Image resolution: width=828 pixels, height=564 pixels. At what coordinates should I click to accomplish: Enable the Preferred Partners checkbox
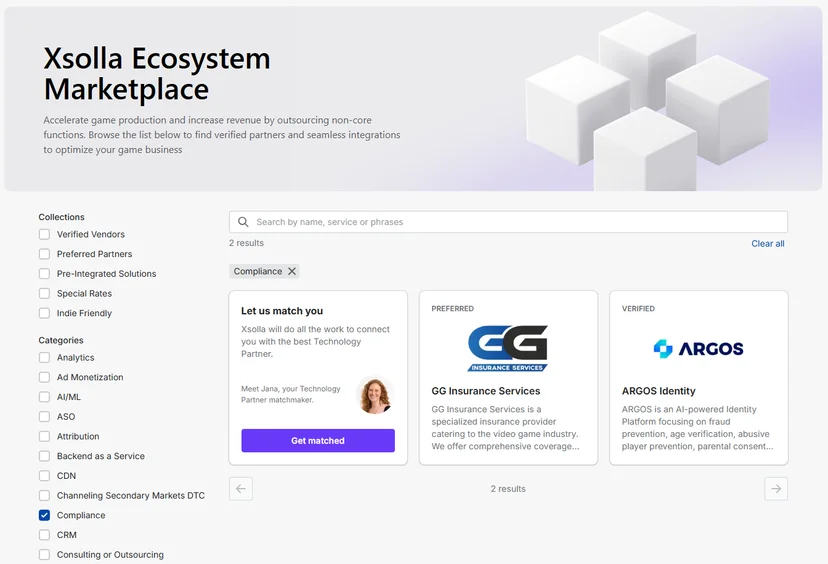coord(44,254)
